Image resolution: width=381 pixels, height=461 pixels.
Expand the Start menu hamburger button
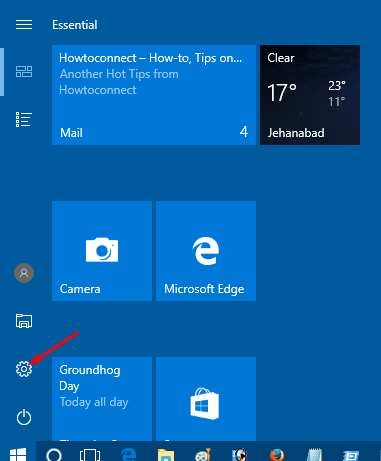(x=24, y=25)
